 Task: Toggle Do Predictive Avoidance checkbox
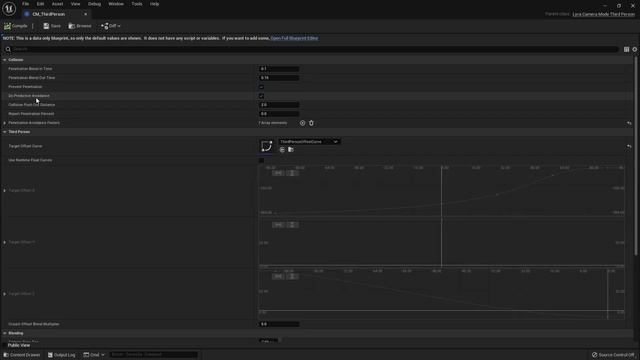point(261,96)
